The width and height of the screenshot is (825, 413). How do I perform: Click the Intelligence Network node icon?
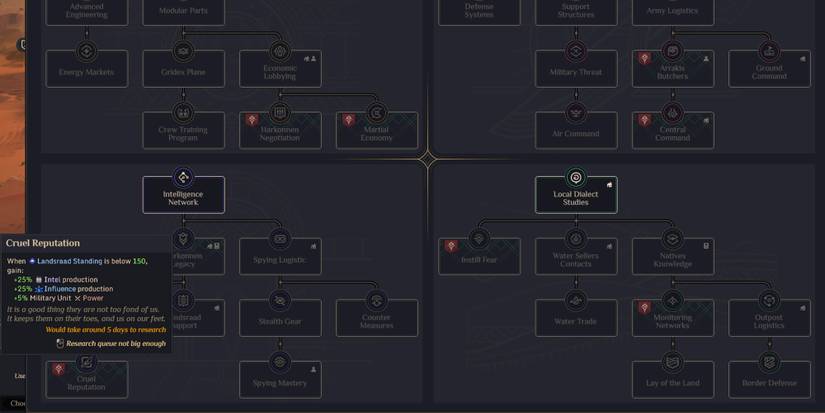point(183,177)
